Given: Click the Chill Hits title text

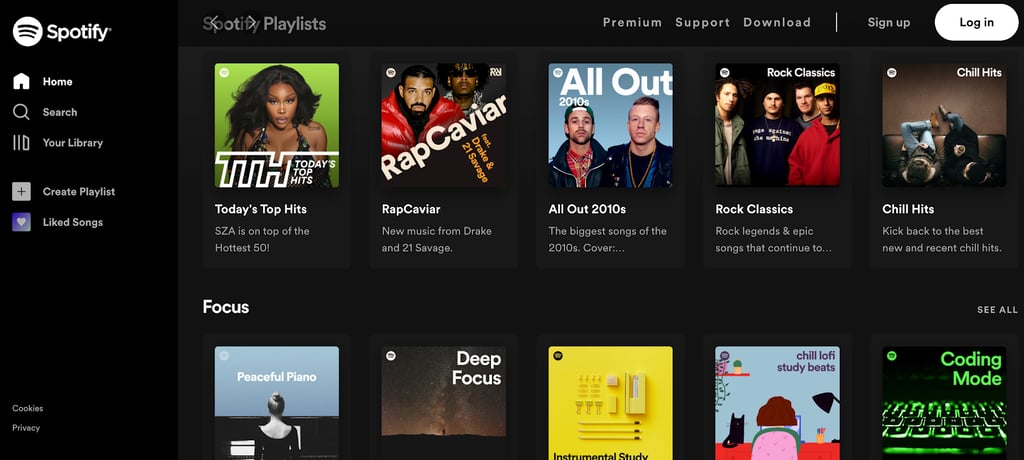Looking at the screenshot, I should point(908,209).
